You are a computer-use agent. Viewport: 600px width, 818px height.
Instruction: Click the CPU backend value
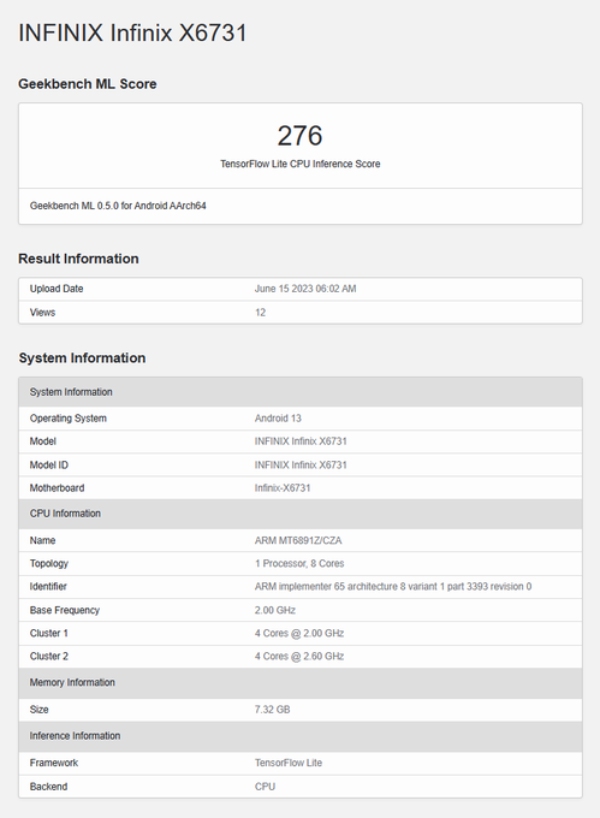(265, 787)
